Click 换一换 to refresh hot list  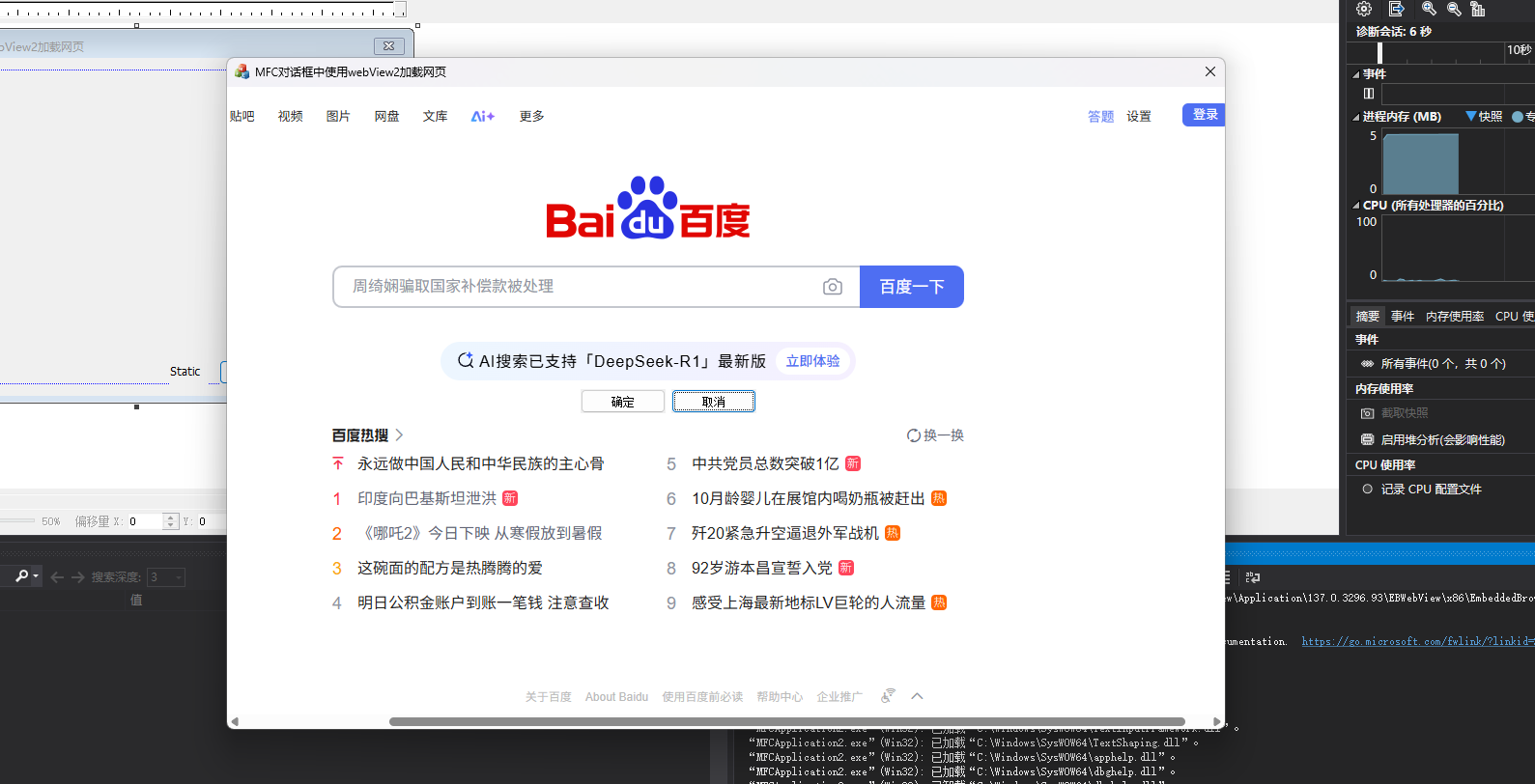(944, 435)
